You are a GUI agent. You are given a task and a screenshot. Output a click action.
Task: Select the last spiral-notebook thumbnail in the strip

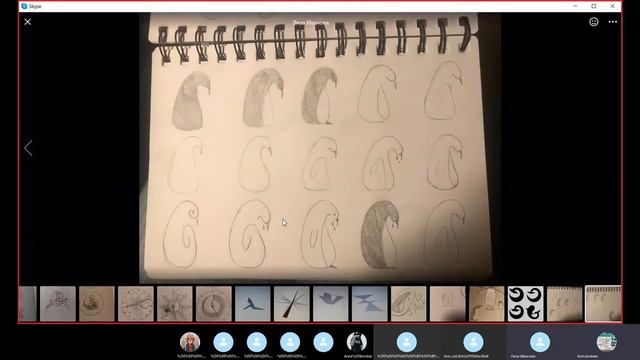(x=603, y=304)
